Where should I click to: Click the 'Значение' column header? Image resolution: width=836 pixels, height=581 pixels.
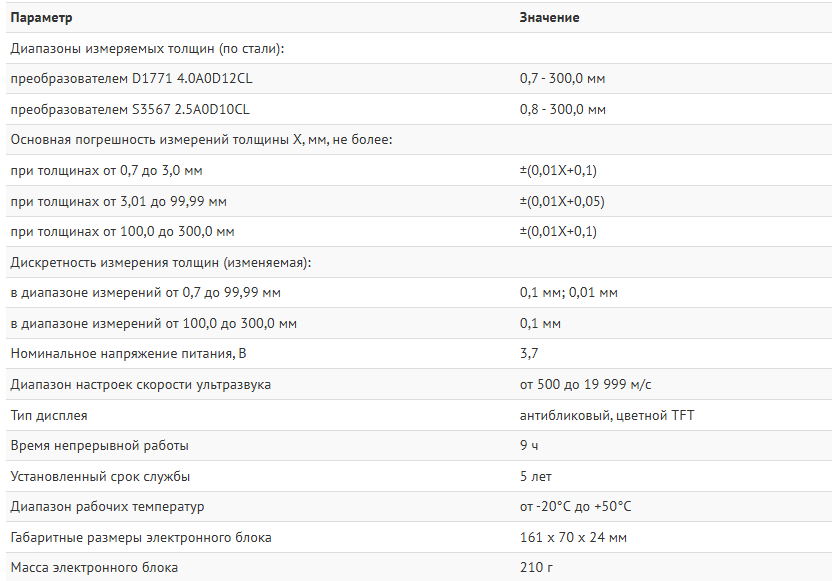coord(549,18)
